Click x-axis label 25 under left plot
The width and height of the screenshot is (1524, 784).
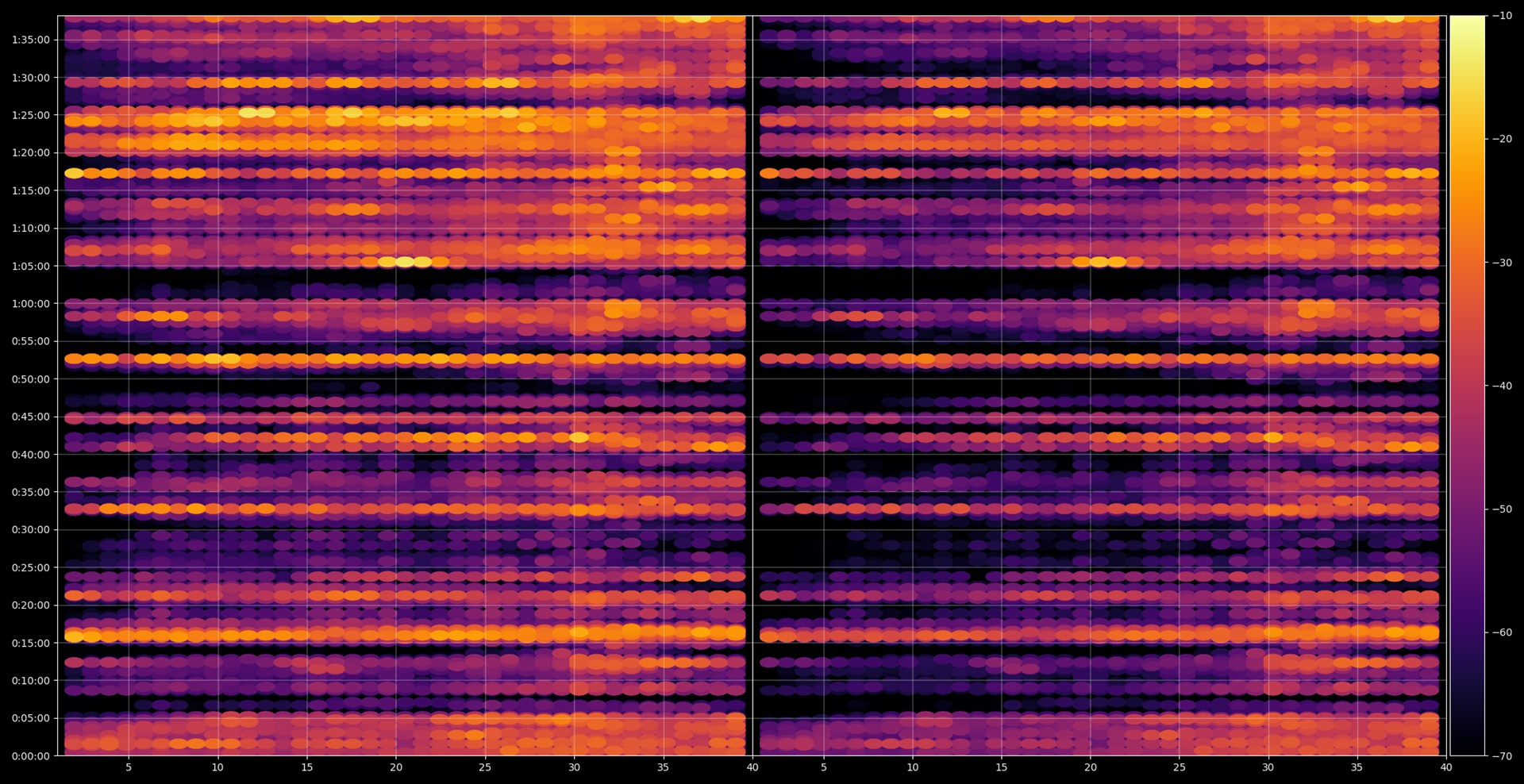pos(485,767)
